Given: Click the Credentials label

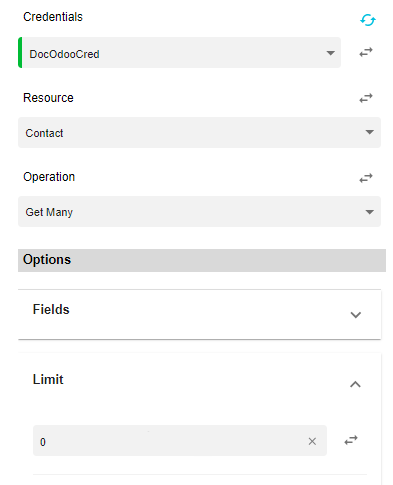Looking at the screenshot, I should (x=53, y=17).
